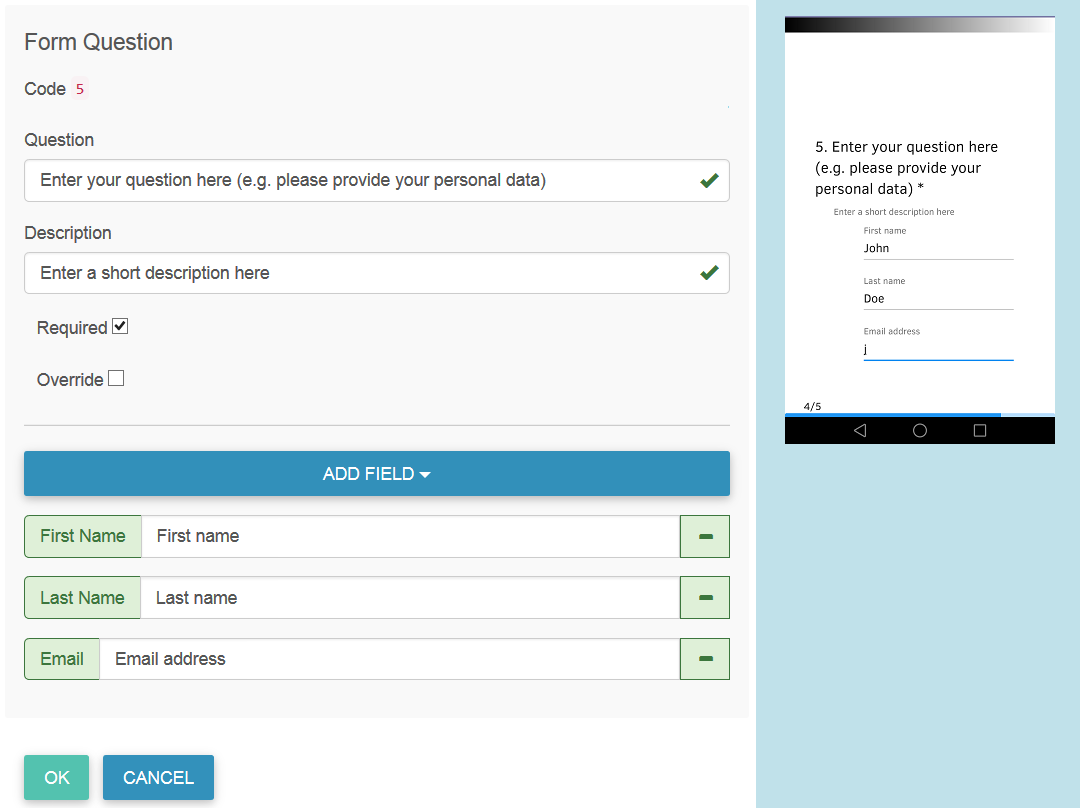Click the green Email field type label
Image resolution: width=1080 pixels, height=808 pixels.
(x=62, y=659)
